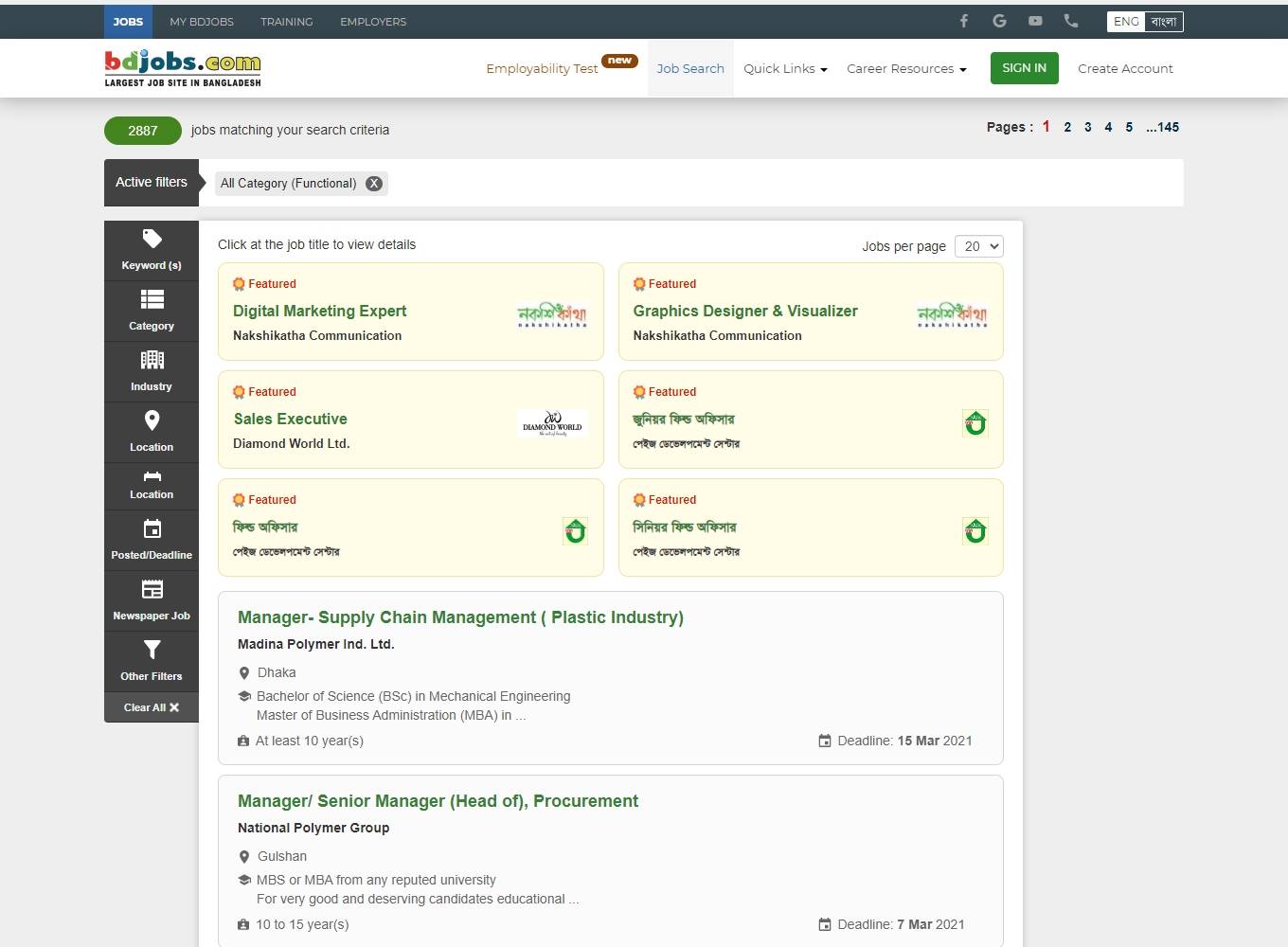
Task: Open the MY BDJOBS tab
Action: coord(202,22)
